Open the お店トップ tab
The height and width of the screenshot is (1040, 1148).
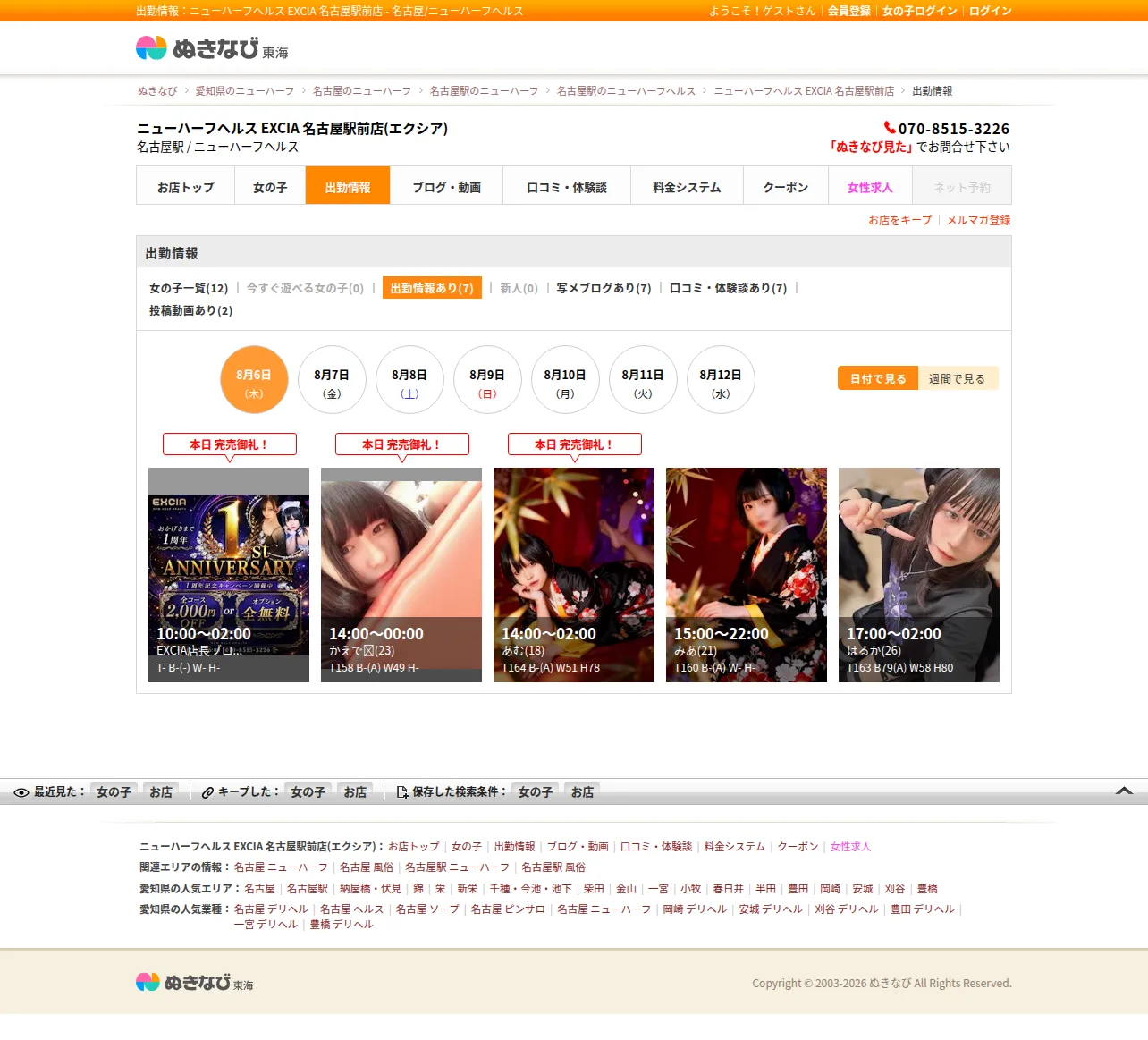(186, 186)
